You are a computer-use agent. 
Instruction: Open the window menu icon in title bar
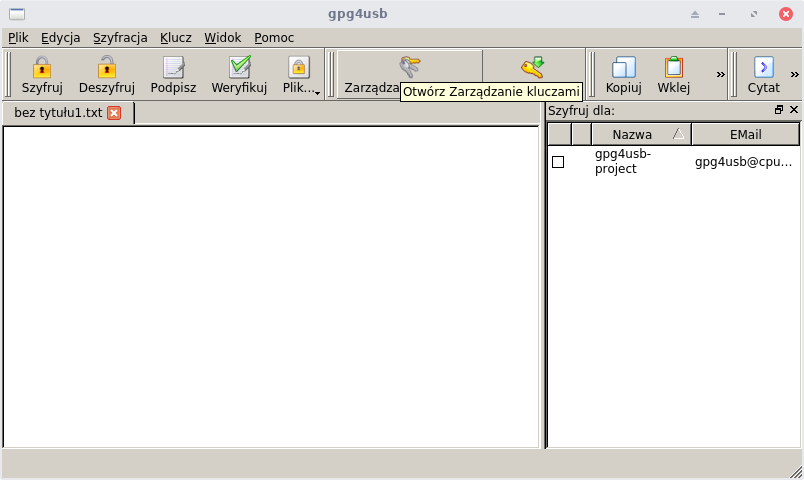pyautogui.click(x=17, y=14)
